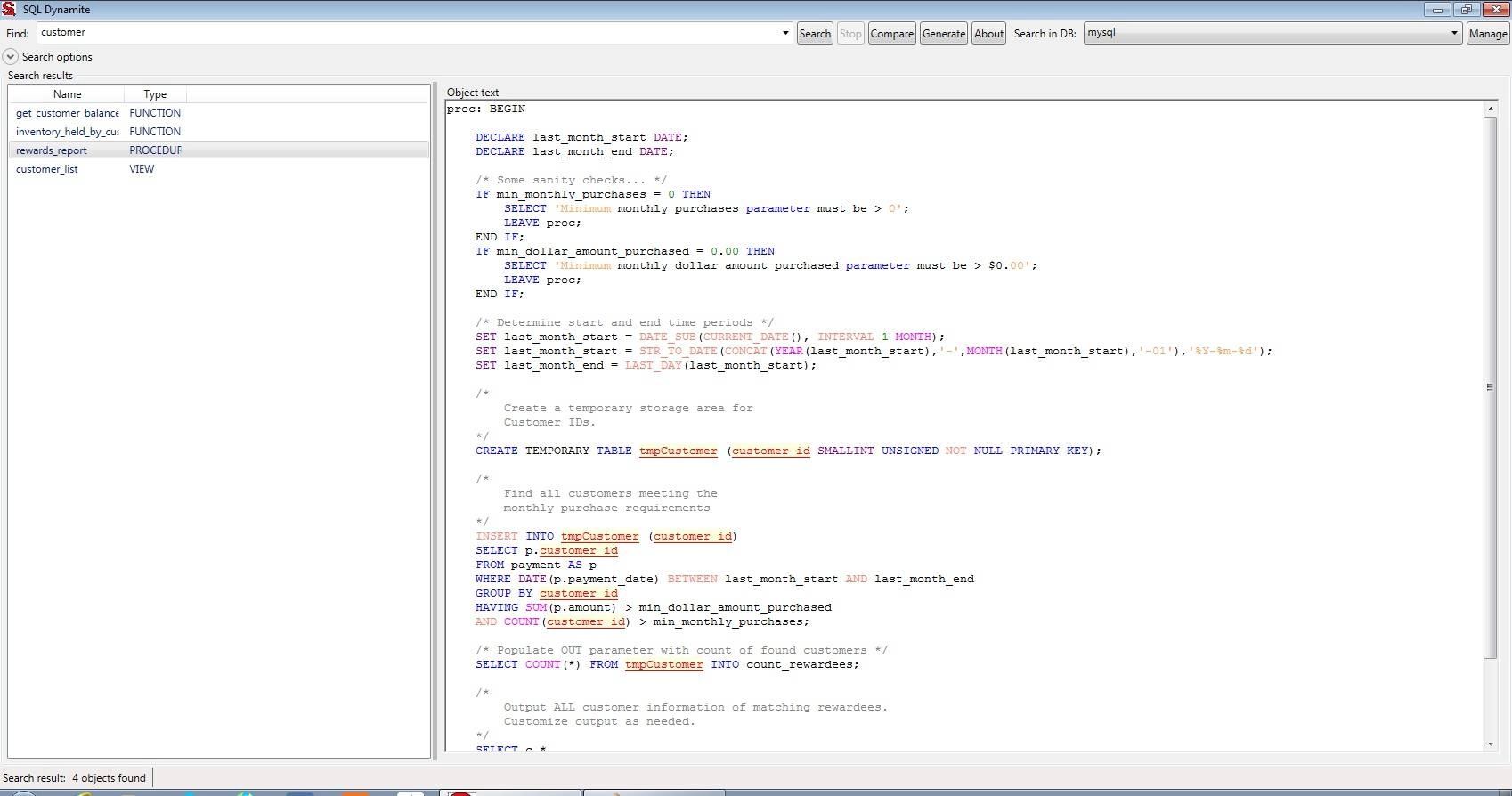Click the '/* Some sanity checks... */' comment
Screen dimensions: 1512x796
click(571, 180)
